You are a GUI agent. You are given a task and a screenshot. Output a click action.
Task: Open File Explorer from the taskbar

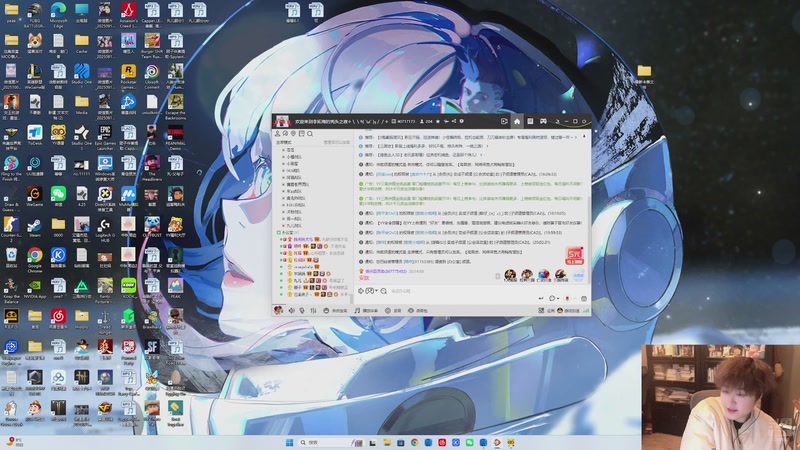pos(387,442)
